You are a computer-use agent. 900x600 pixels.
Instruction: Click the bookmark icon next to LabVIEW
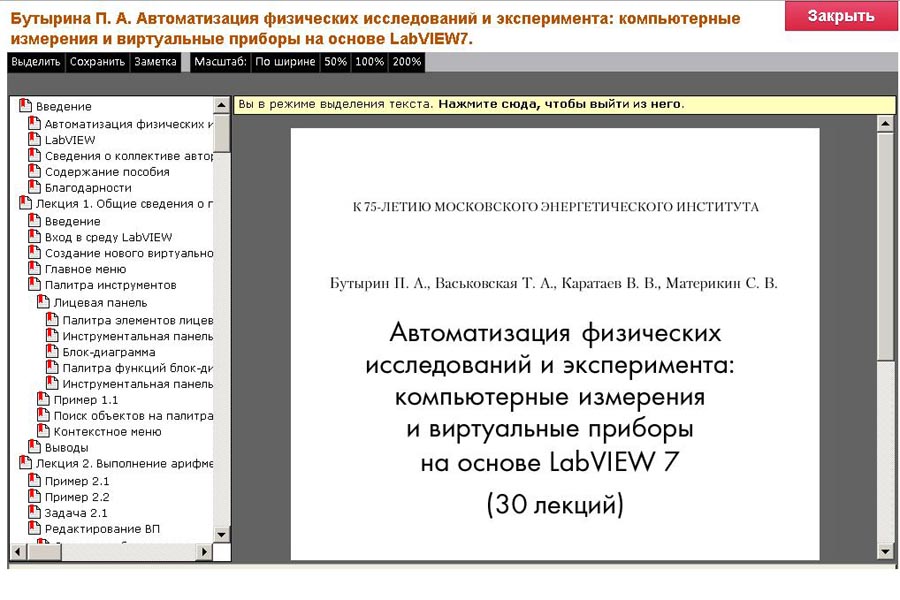(36, 140)
